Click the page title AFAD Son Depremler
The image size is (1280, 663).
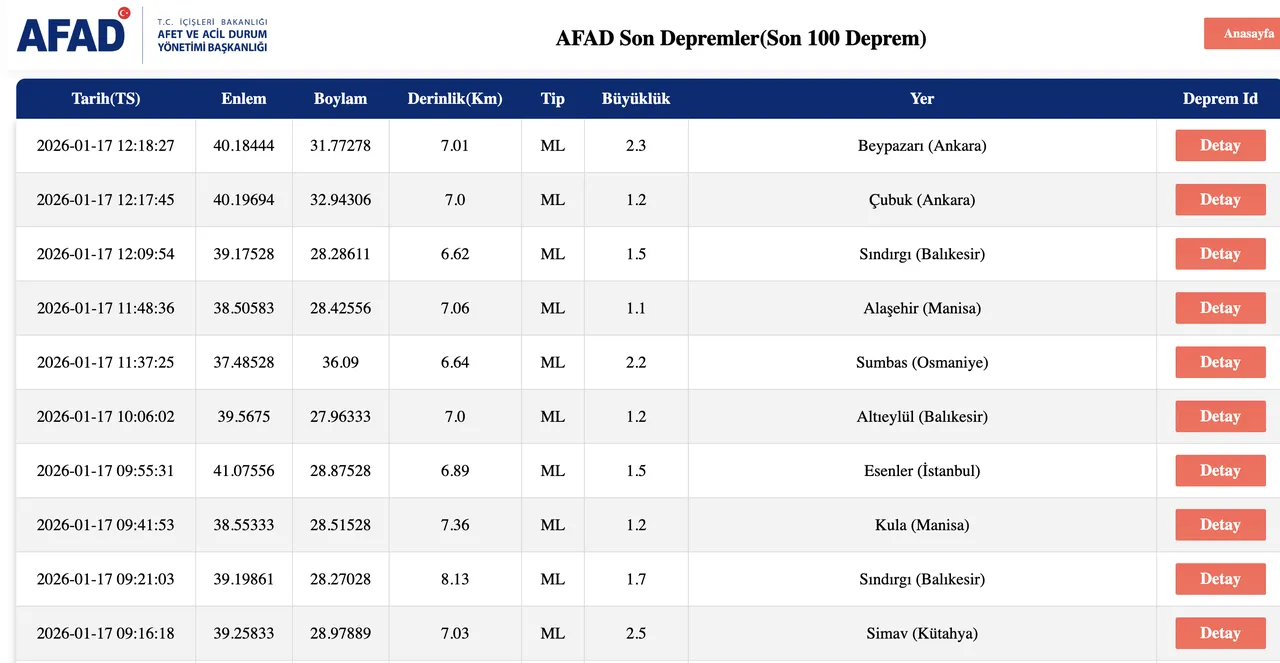[x=741, y=38]
